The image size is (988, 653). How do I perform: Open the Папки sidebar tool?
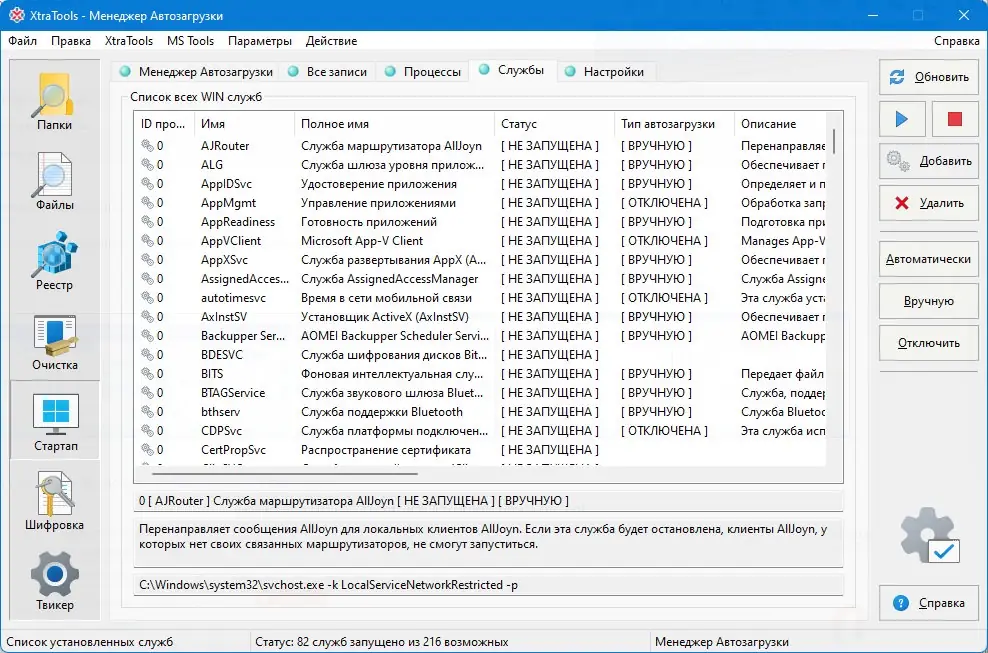[x=55, y=100]
